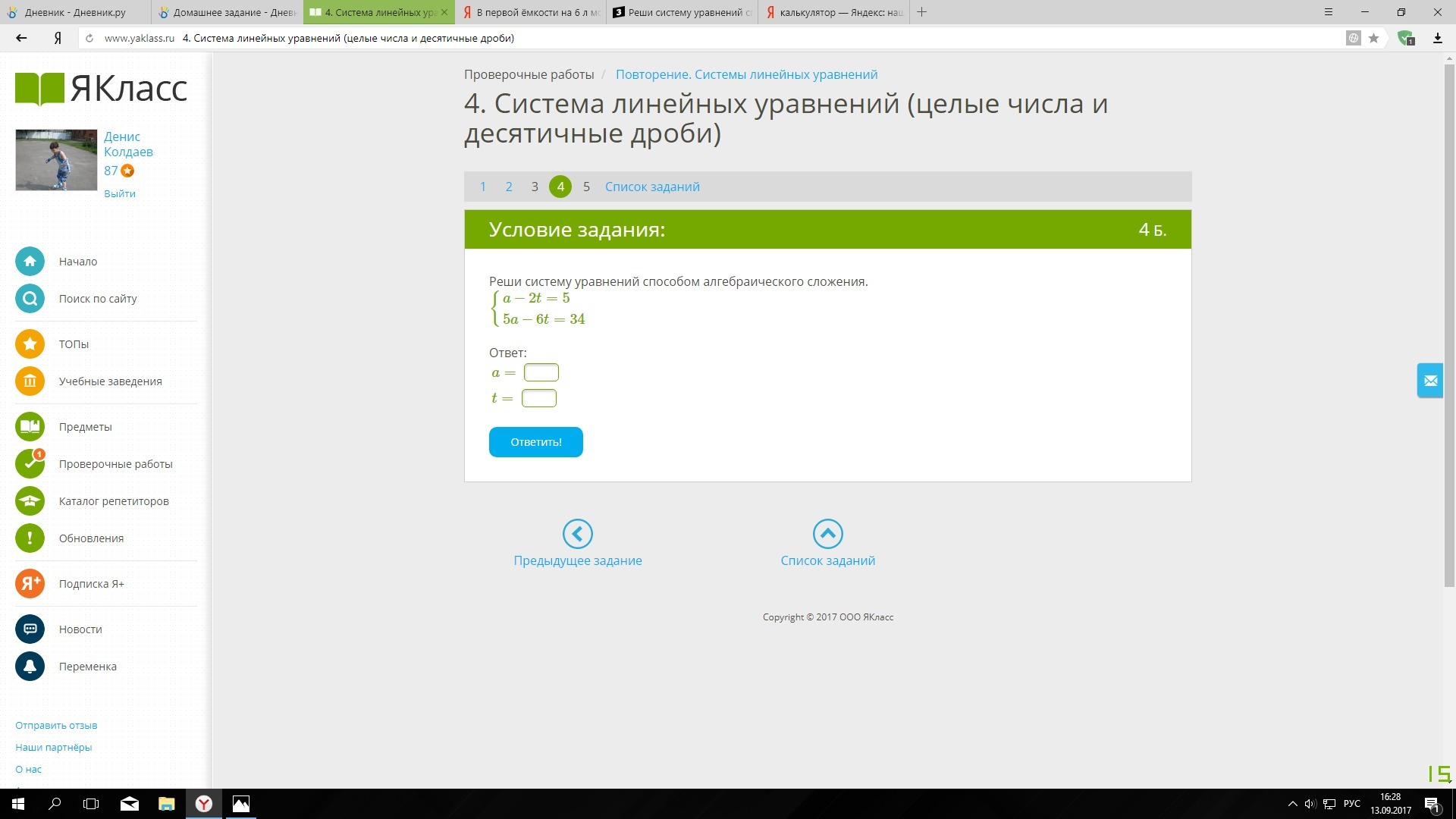Click the ТОПы star icon
The height and width of the screenshot is (819, 1456).
pos(30,344)
